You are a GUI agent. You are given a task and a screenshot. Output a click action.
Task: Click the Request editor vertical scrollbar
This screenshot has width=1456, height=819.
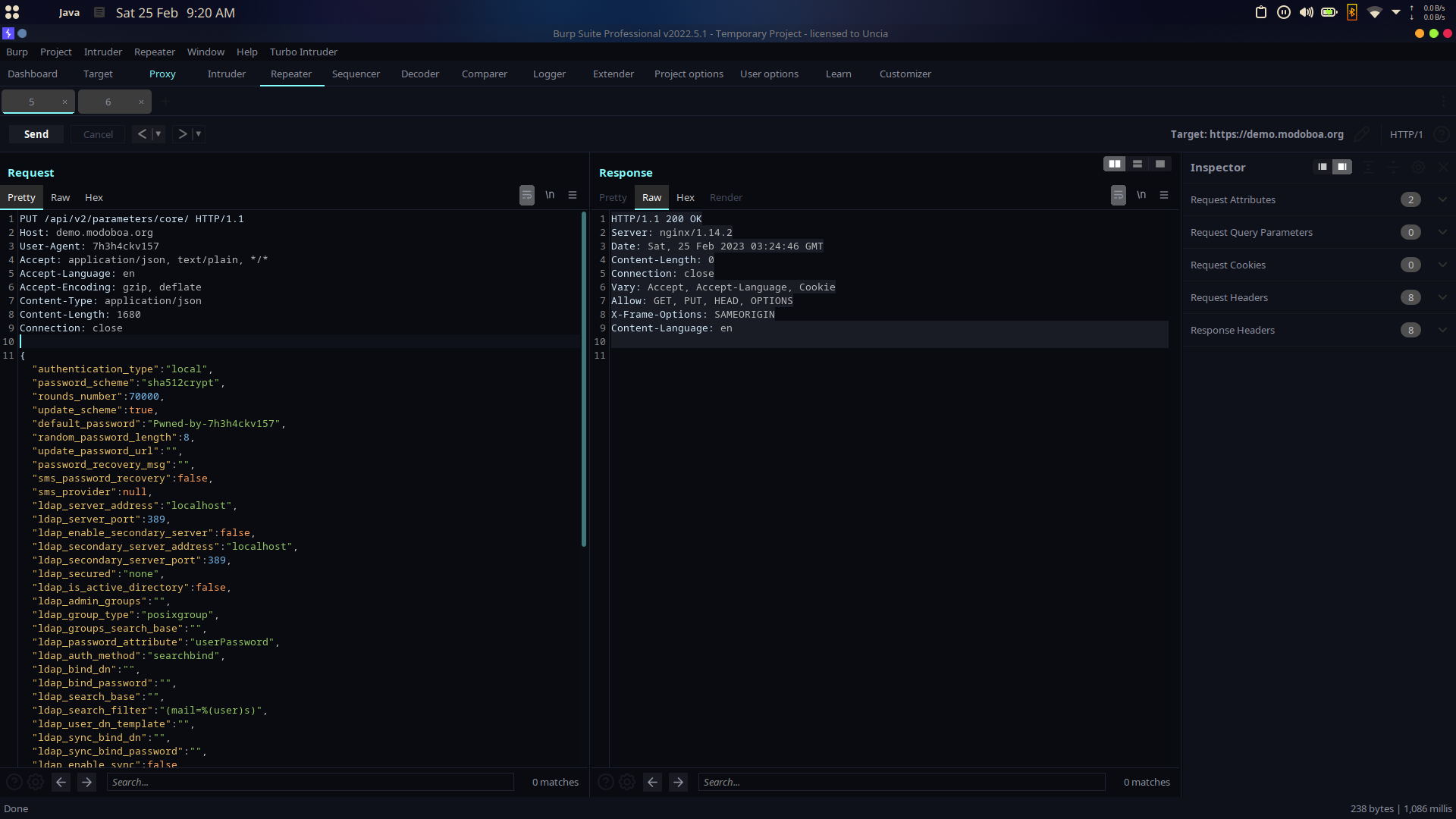(x=583, y=379)
